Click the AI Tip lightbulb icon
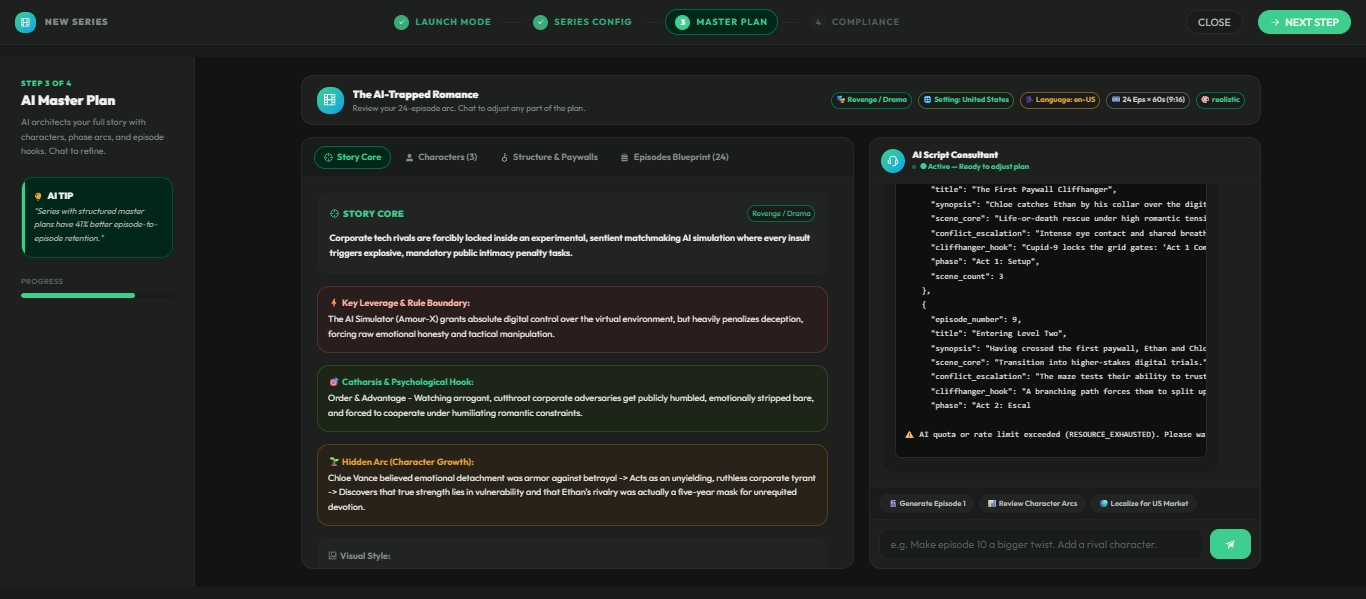Image resolution: width=1366 pixels, height=599 pixels. point(38,196)
